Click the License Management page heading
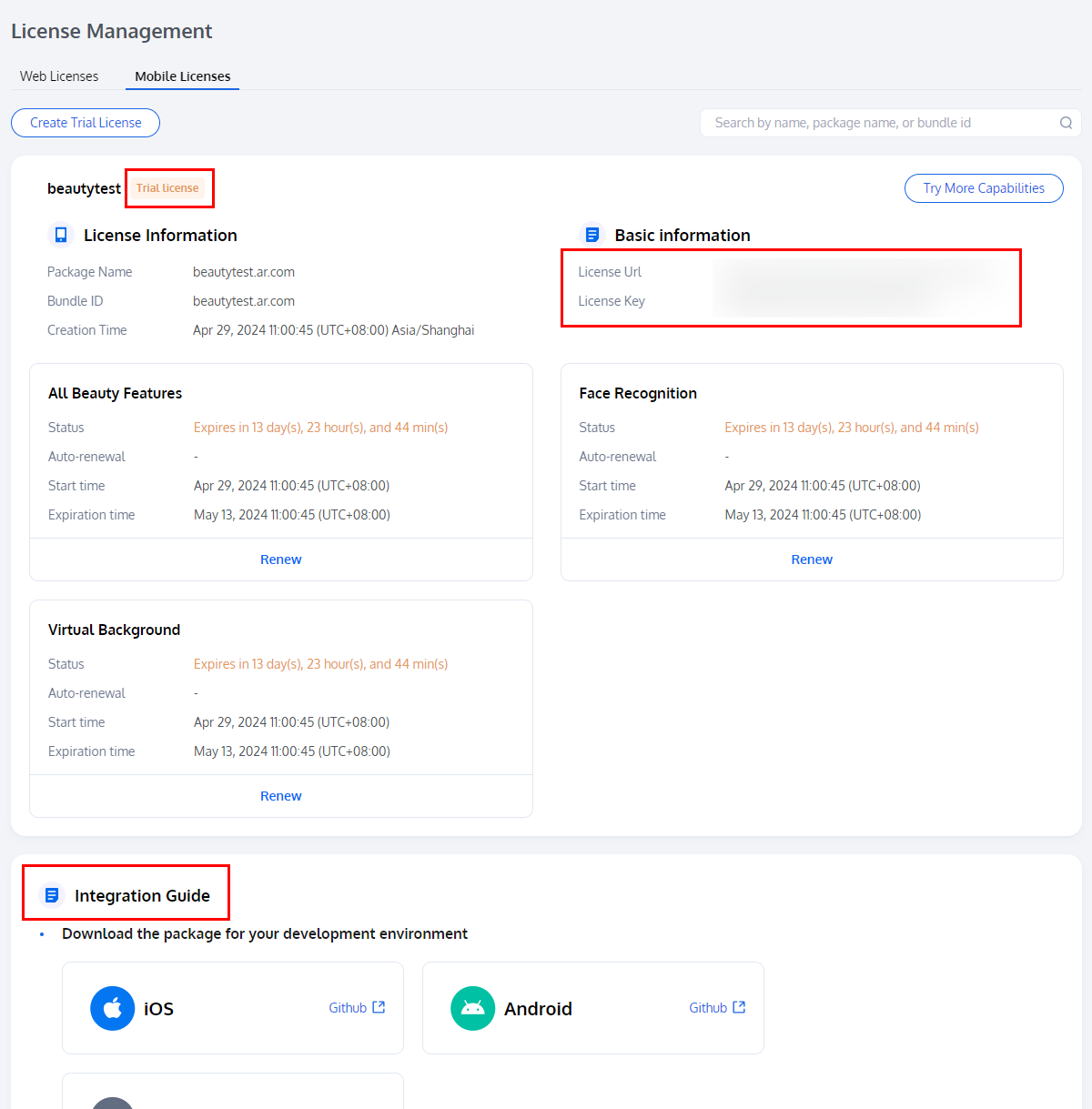Image resolution: width=1092 pixels, height=1109 pixels. click(x=112, y=31)
